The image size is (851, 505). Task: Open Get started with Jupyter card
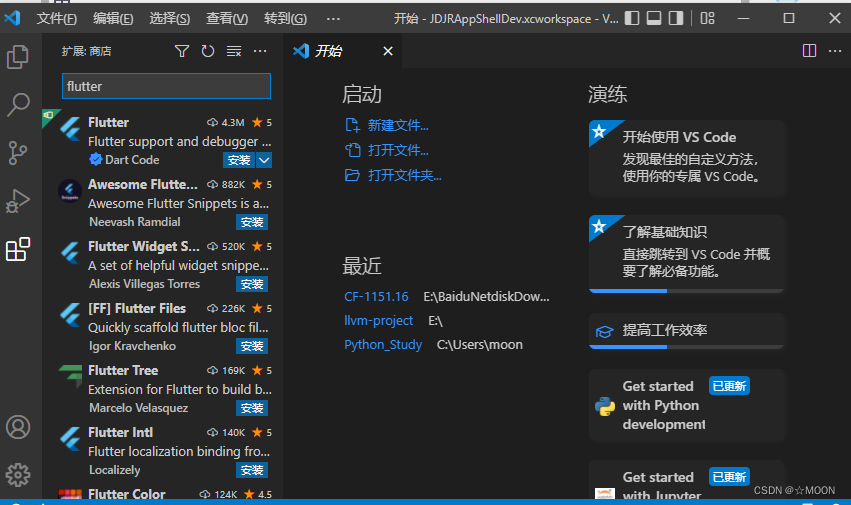[x=687, y=480]
